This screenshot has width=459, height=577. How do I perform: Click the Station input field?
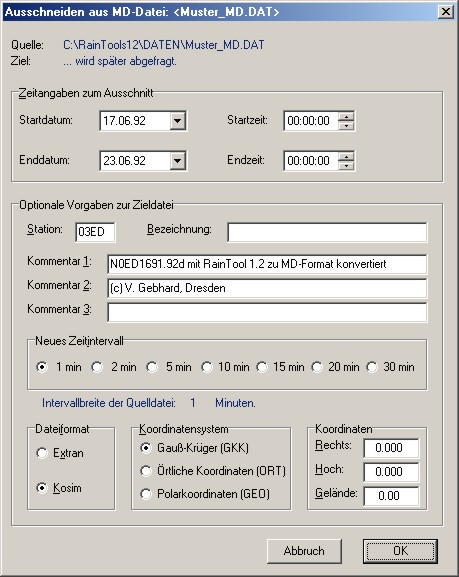tap(95, 232)
